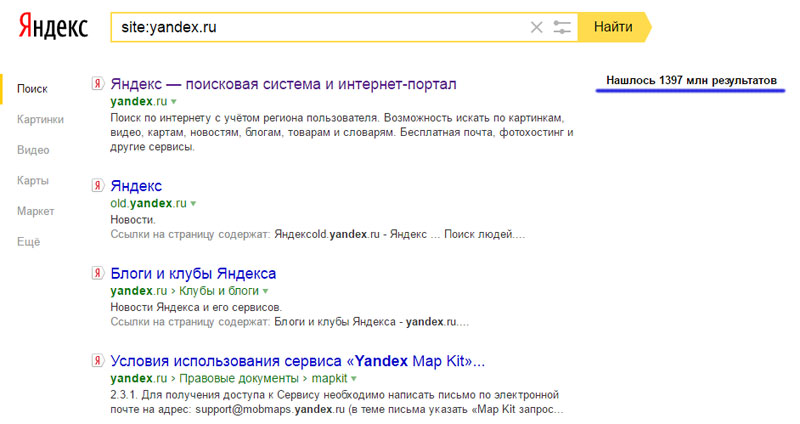
Task: Click the Новости. snippet under old.yandex.ru
Action: [133, 220]
